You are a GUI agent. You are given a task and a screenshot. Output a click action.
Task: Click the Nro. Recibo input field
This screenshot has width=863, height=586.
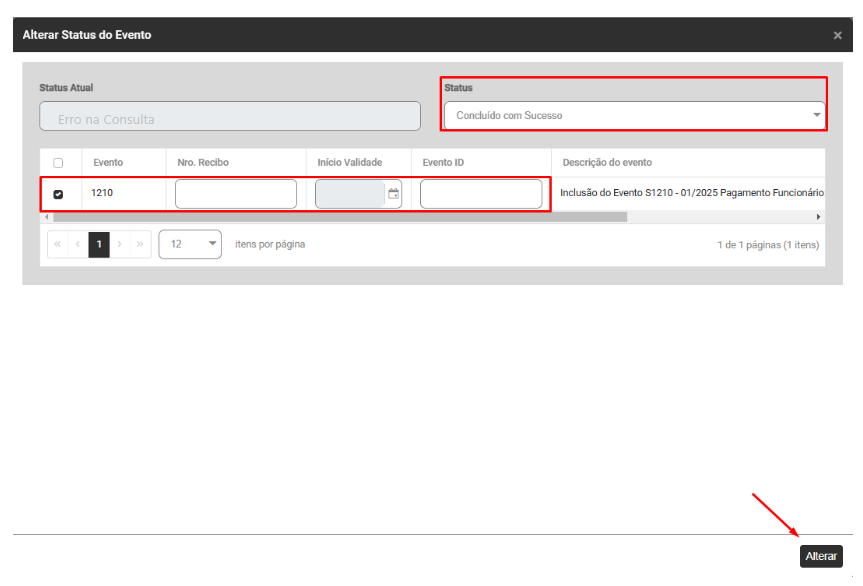point(236,194)
